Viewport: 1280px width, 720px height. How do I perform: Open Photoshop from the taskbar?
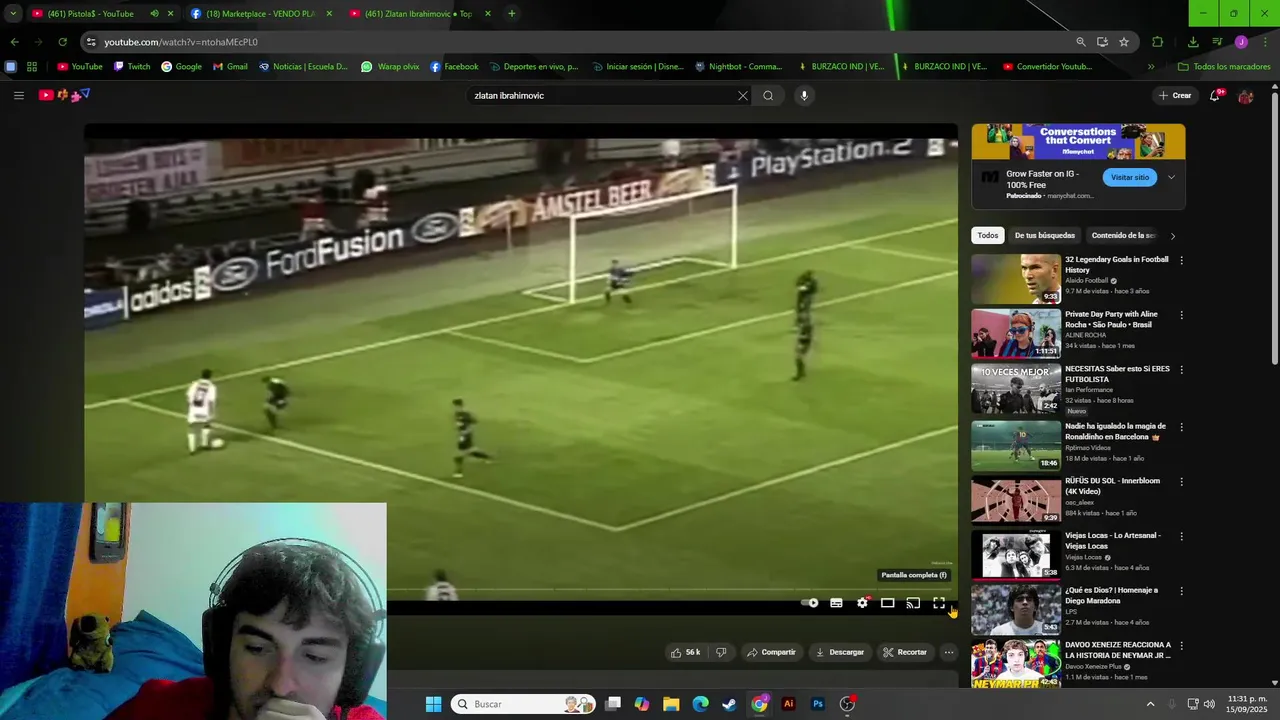818,704
